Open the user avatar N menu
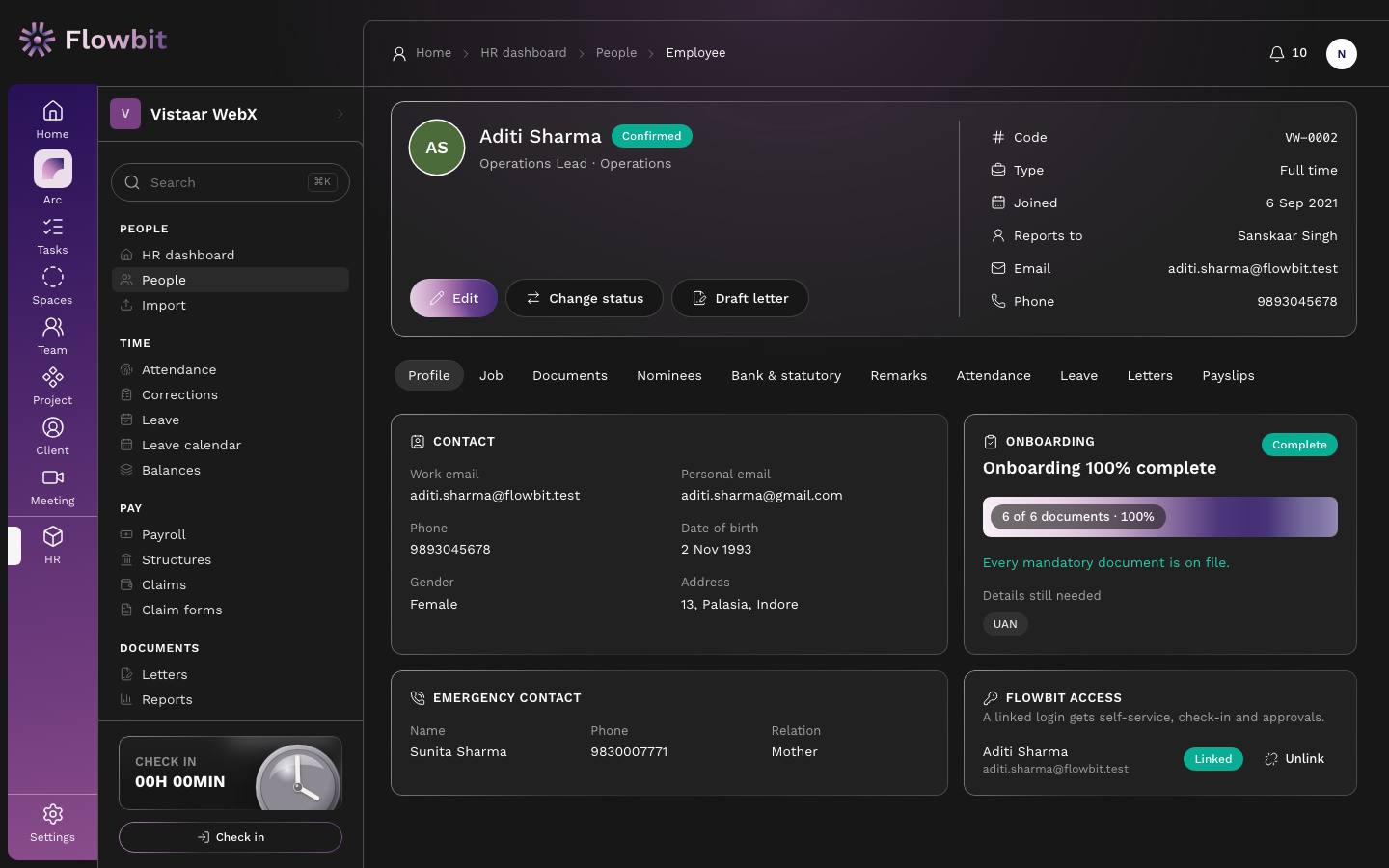The image size is (1389, 868). [1342, 54]
